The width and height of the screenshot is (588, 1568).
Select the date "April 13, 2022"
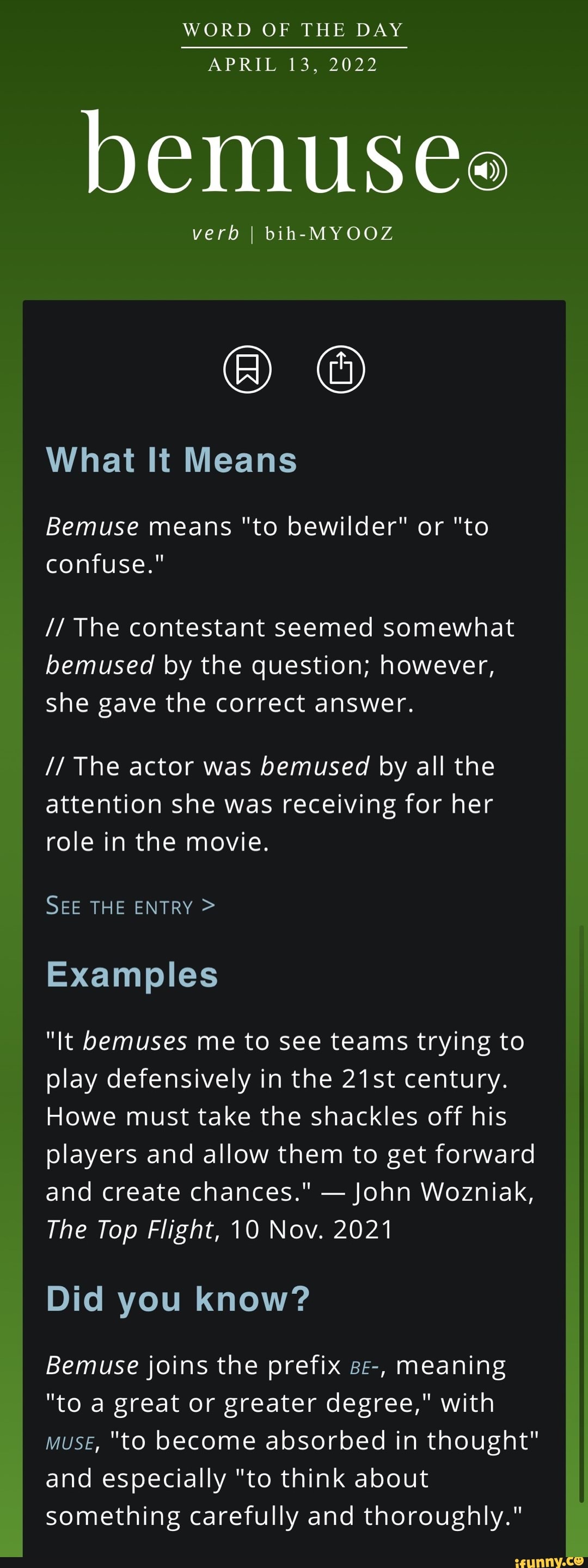tap(293, 65)
